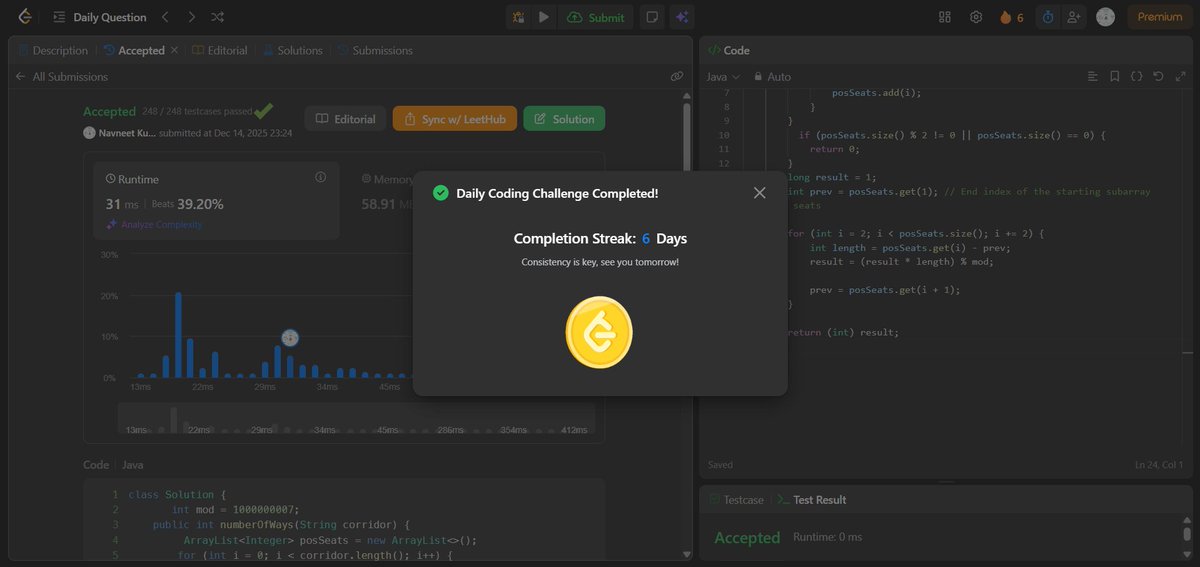This screenshot has height=567, width=1200.
Task: Click line 2 'int mod = 1000000007;'
Action: tap(236, 509)
